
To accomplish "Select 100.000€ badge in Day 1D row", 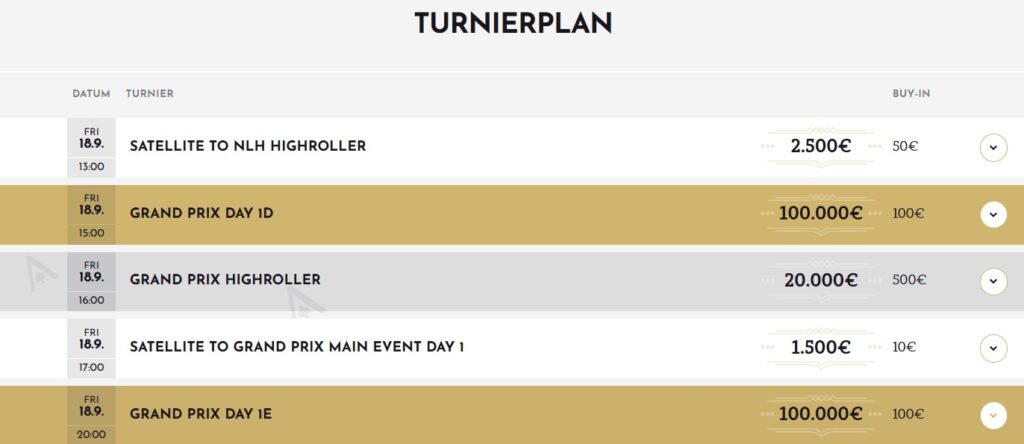I will click(x=820, y=214).
